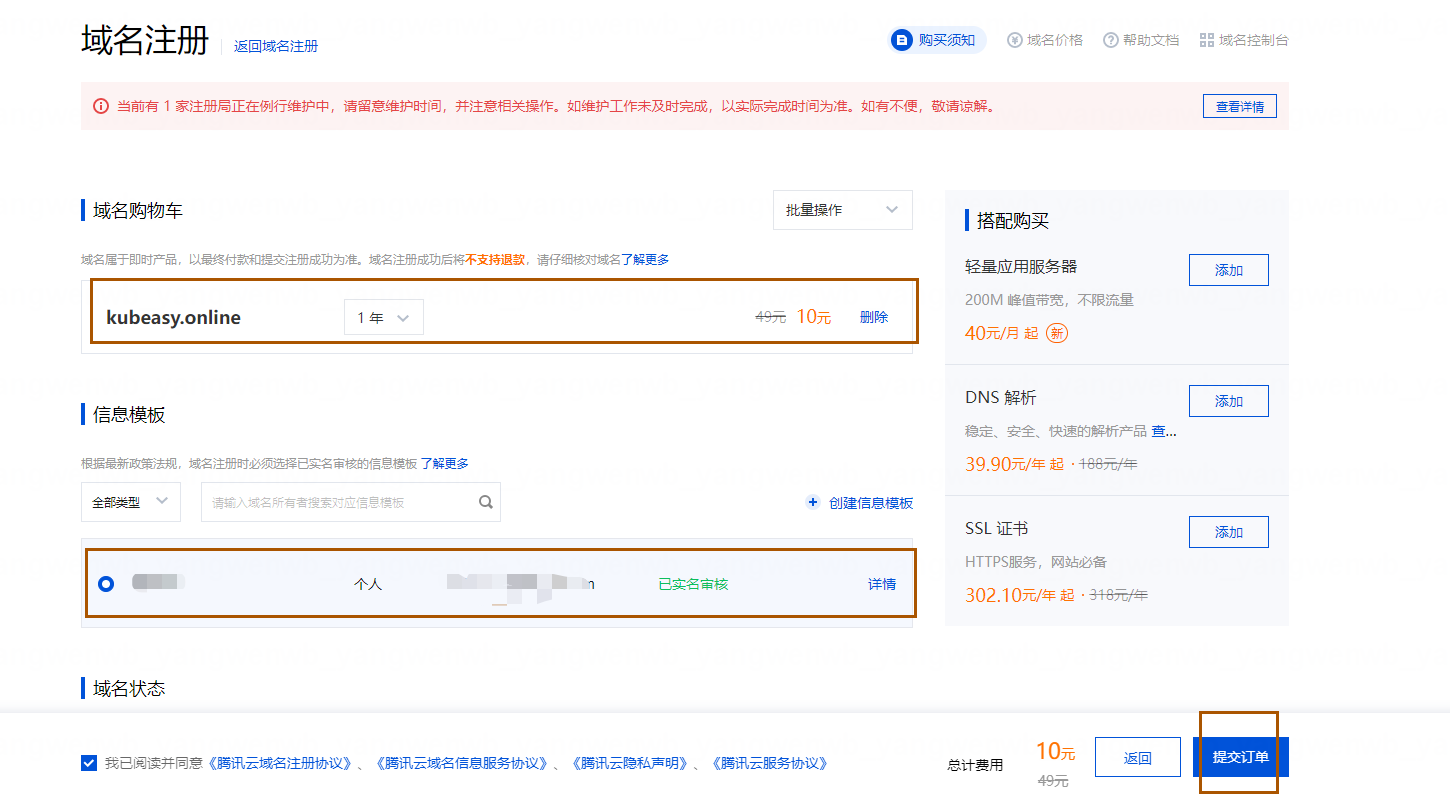Open the 批量操作 dropdown

843,210
